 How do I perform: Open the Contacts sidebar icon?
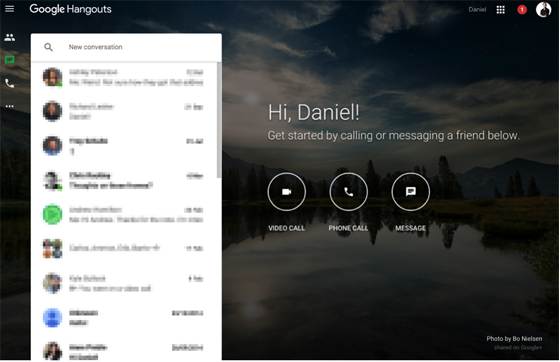point(10,37)
